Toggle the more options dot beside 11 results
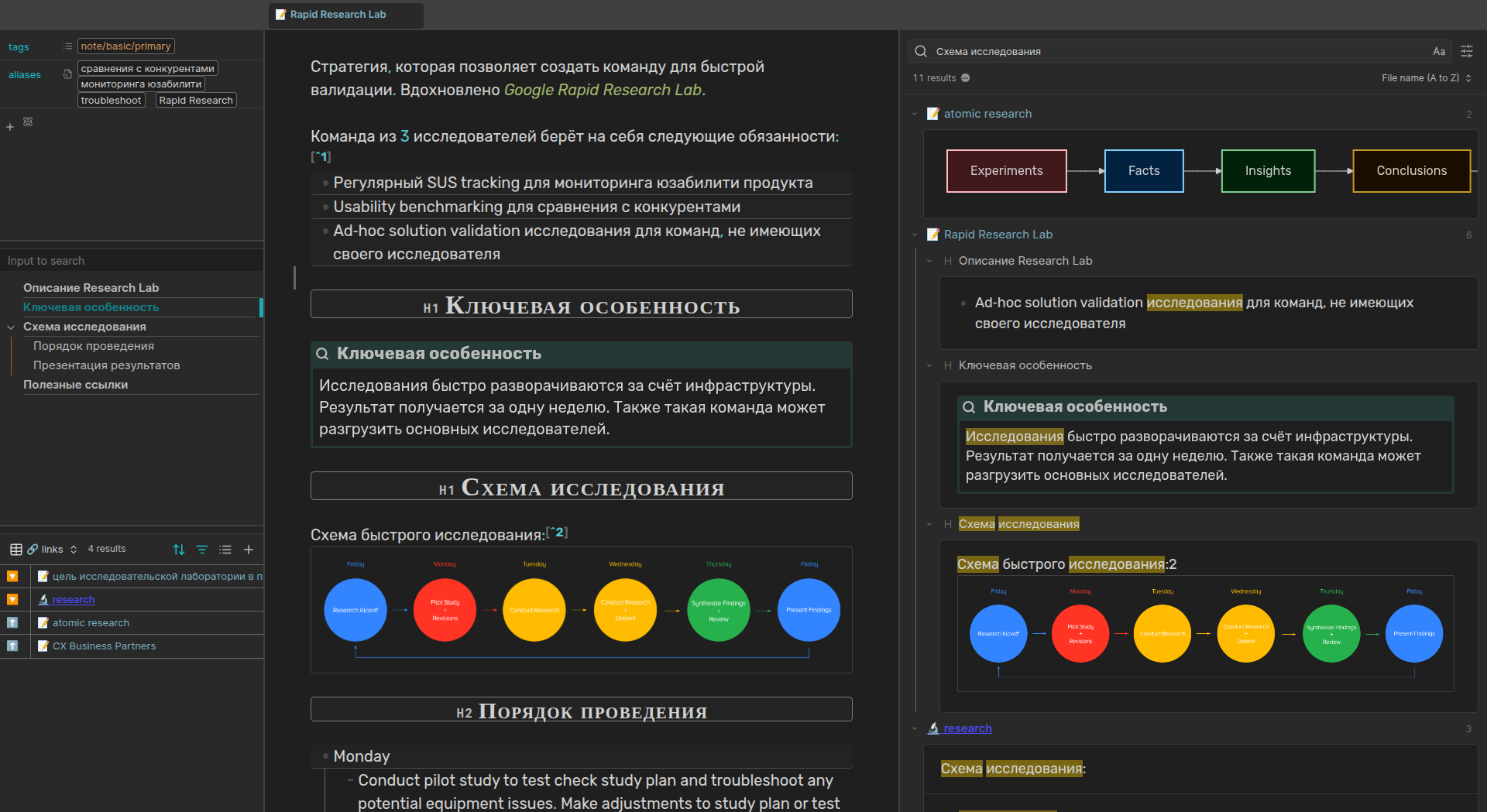This screenshot has height=812, width=1487. (966, 78)
